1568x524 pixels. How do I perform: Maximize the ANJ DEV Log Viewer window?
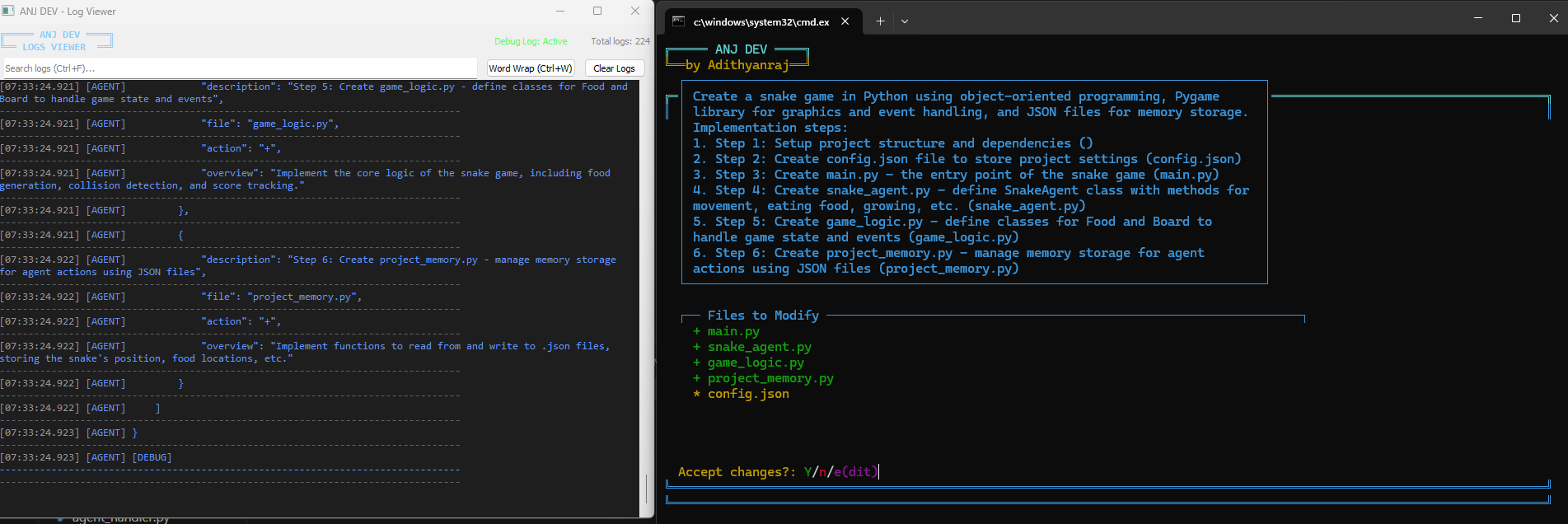pyautogui.click(x=597, y=12)
